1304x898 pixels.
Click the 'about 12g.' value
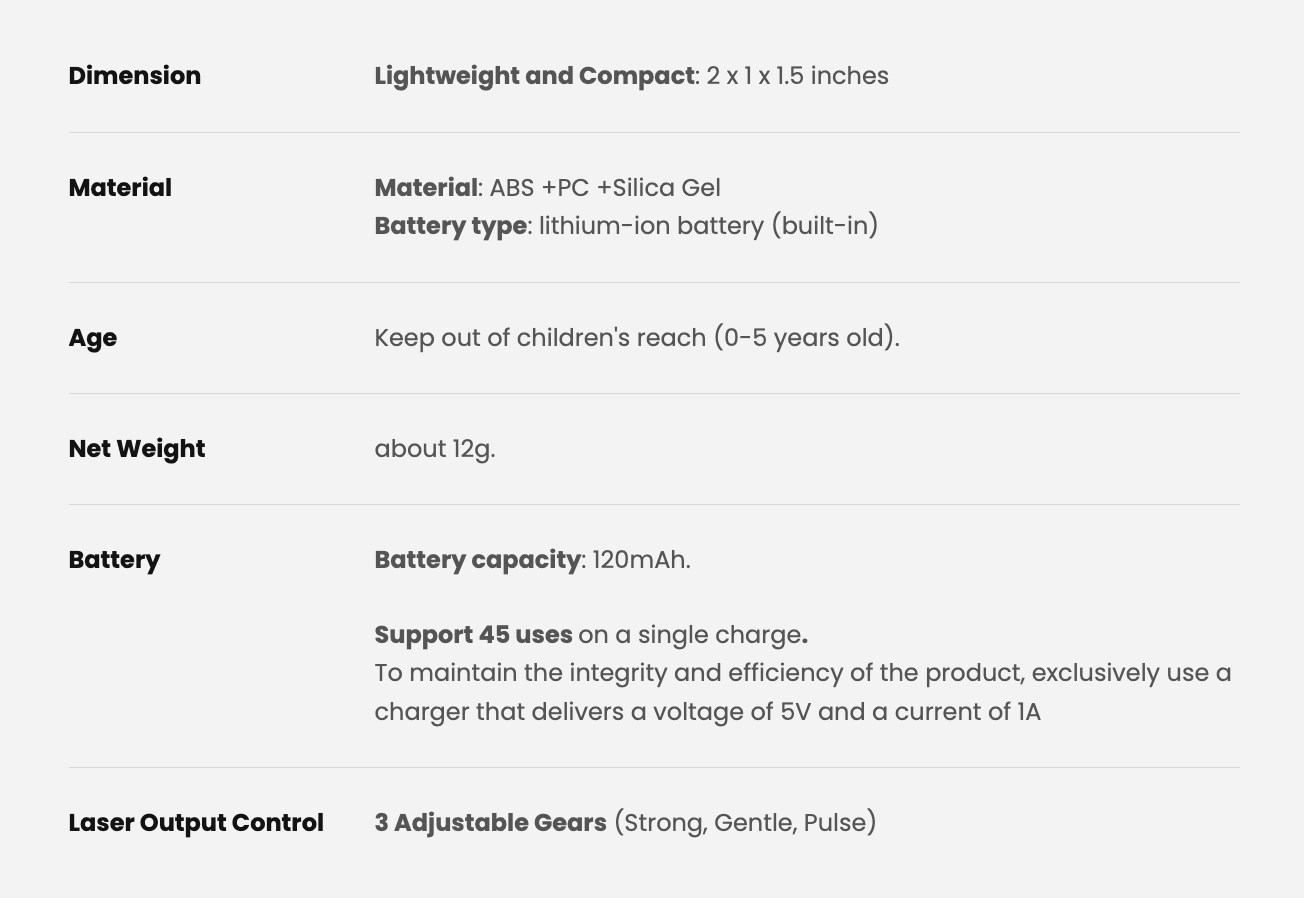[x=435, y=449]
